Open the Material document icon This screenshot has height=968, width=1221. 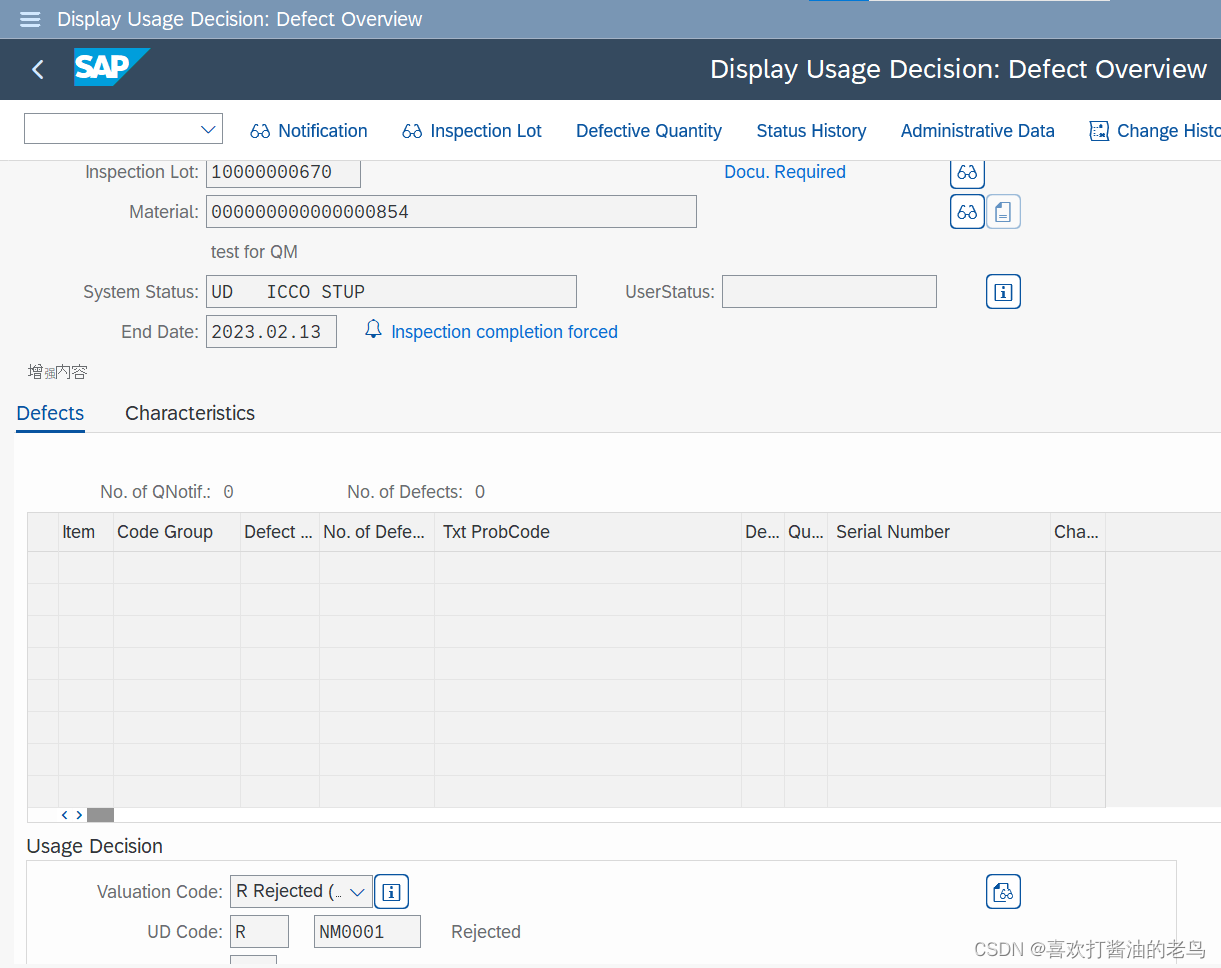coord(1003,211)
